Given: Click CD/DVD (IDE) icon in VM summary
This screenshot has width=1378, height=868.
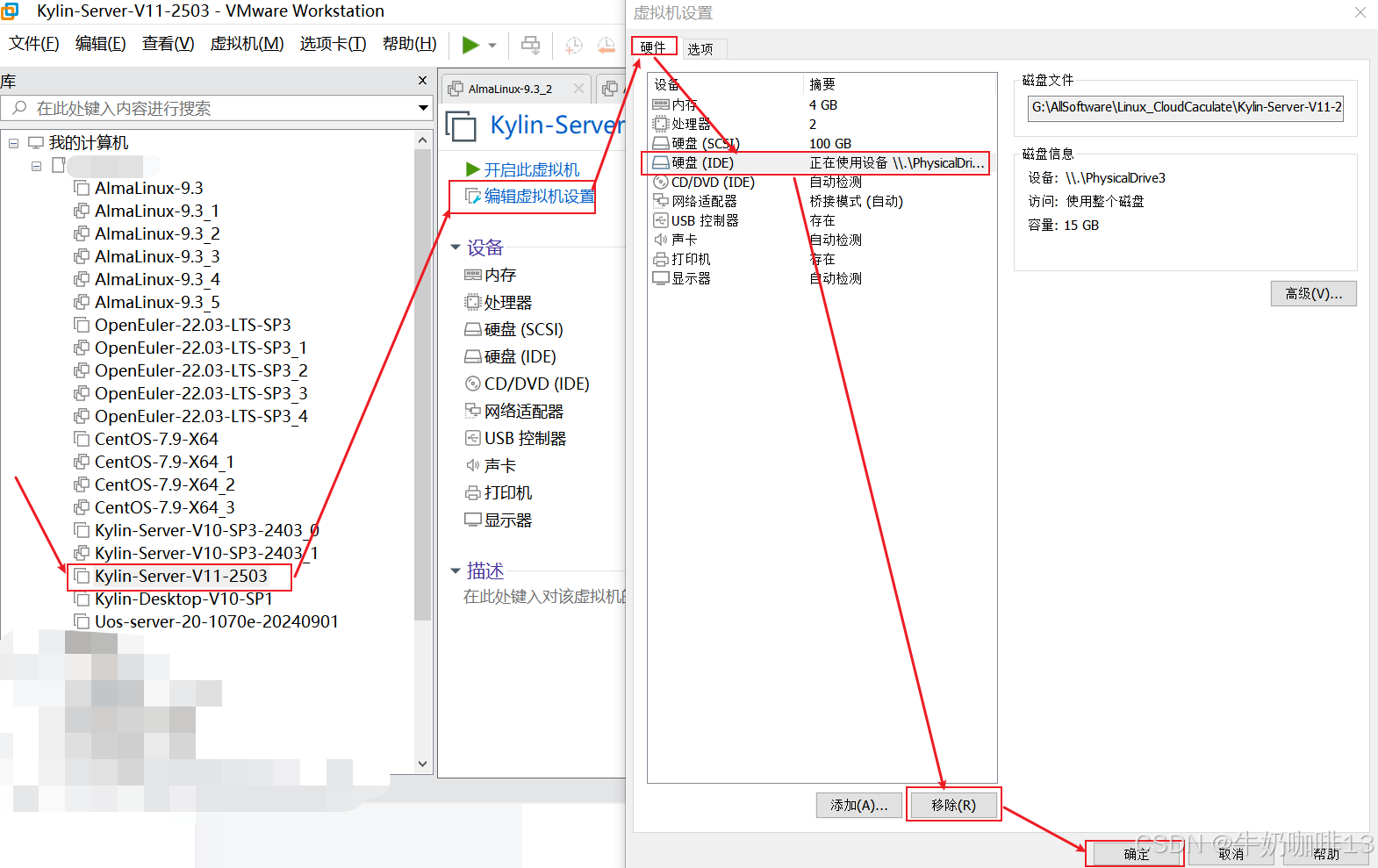Looking at the screenshot, I should [473, 384].
